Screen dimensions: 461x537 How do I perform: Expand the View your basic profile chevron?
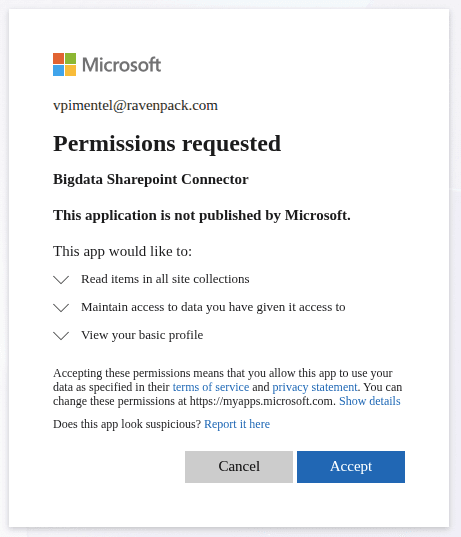(x=61, y=336)
